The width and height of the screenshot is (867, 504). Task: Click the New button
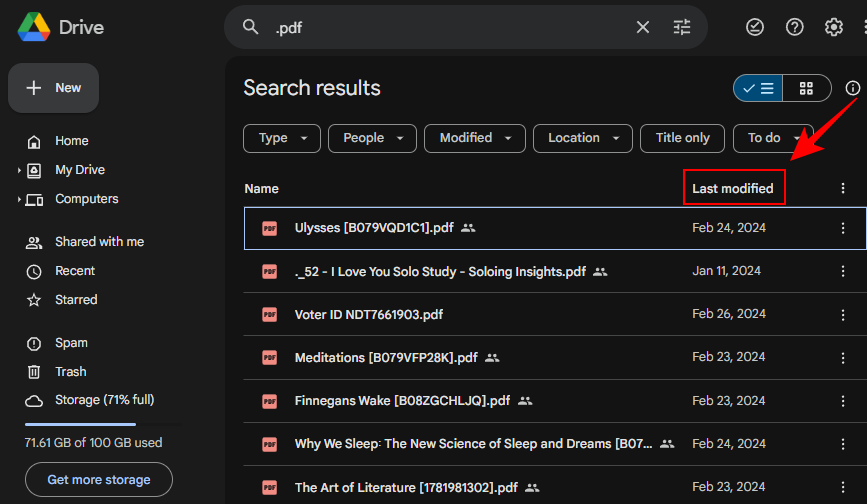(x=54, y=88)
